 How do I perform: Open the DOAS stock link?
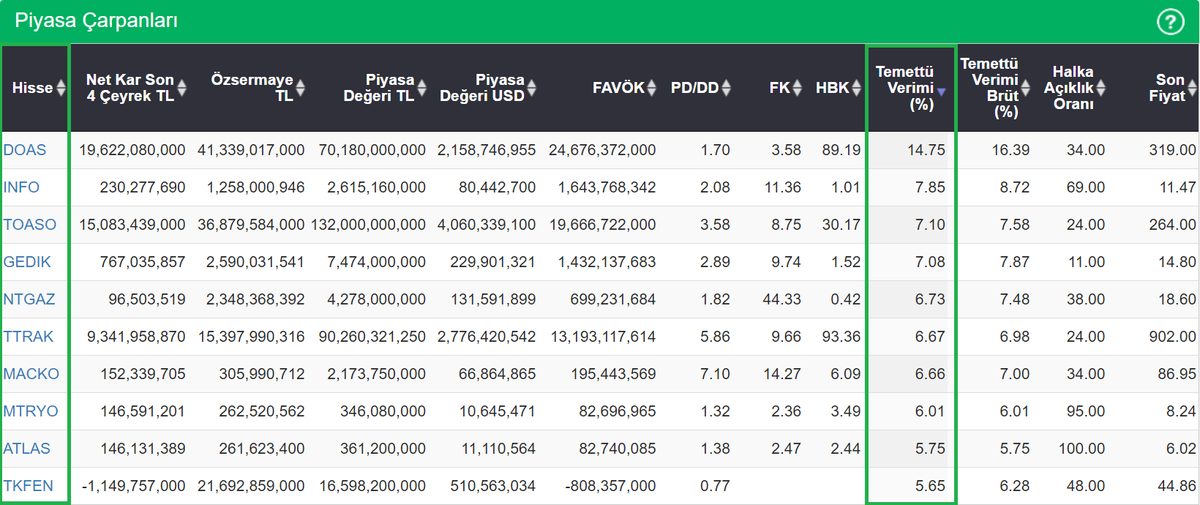(25, 150)
